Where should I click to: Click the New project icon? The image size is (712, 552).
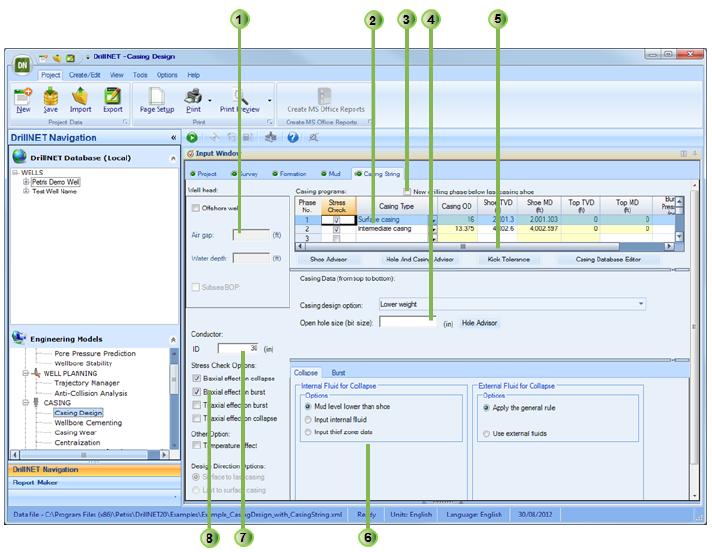point(23,95)
